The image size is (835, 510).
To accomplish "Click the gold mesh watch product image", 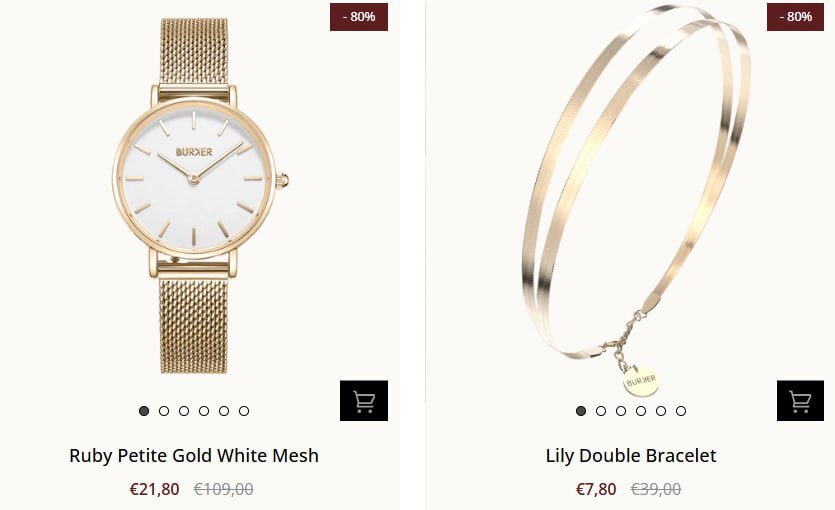I will pyautogui.click(x=200, y=196).
